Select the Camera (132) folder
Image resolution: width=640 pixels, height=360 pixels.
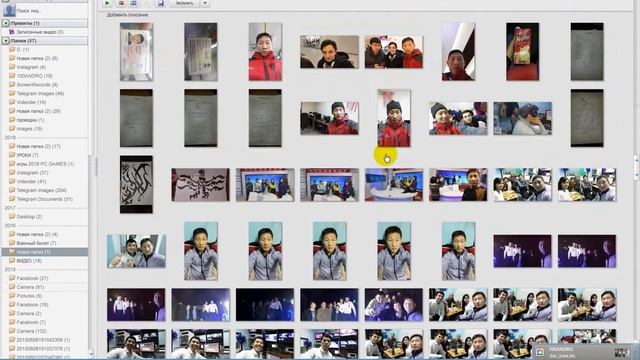(x=31, y=331)
